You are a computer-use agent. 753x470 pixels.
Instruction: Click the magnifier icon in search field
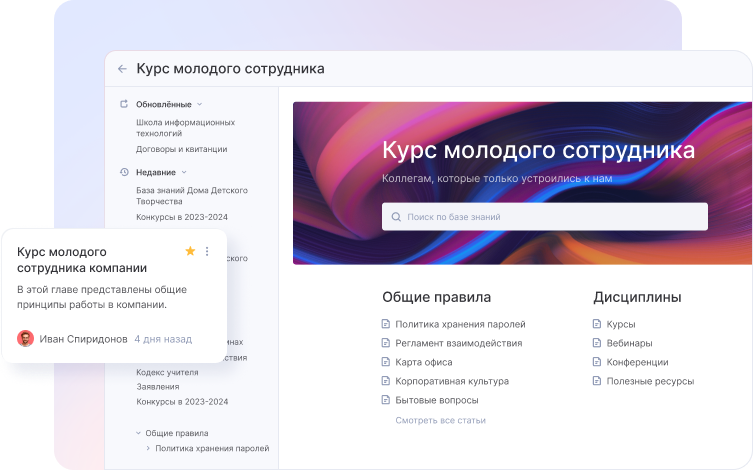pyautogui.click(x=396, y=217)
